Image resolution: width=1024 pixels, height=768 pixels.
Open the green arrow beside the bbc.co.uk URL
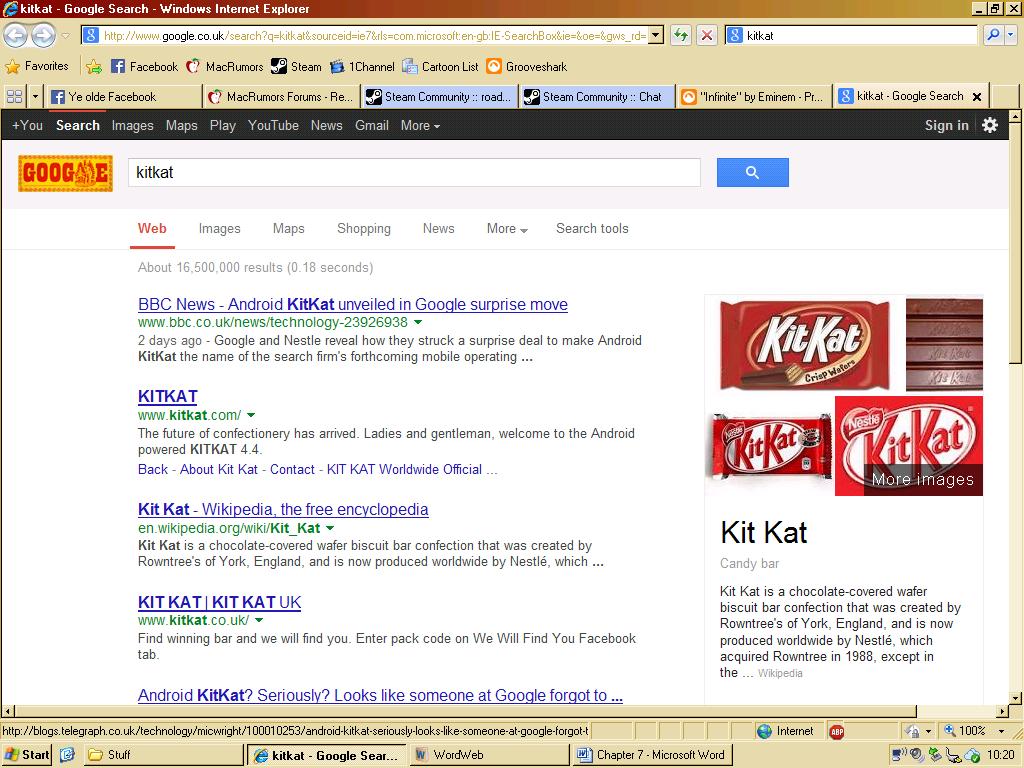(418, 323)
